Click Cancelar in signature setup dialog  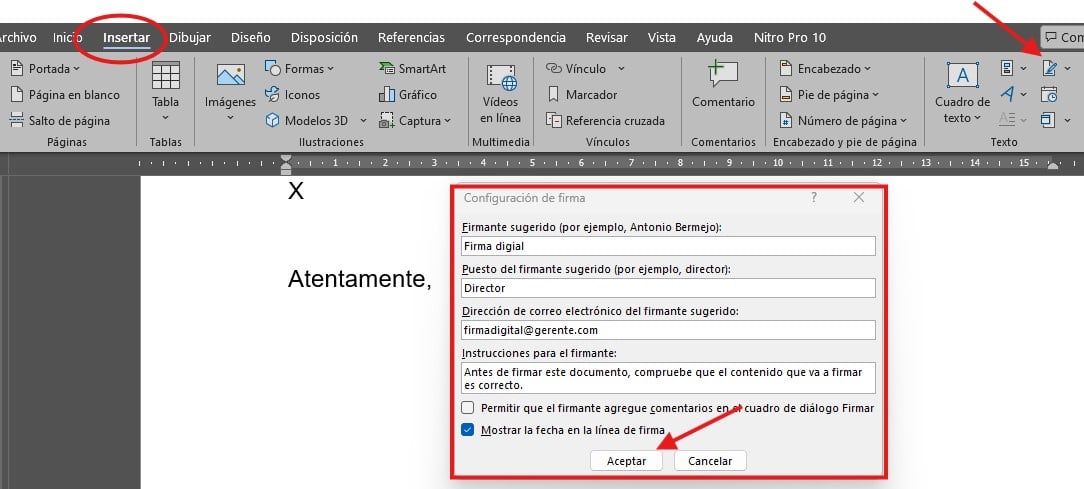[710, 461]
